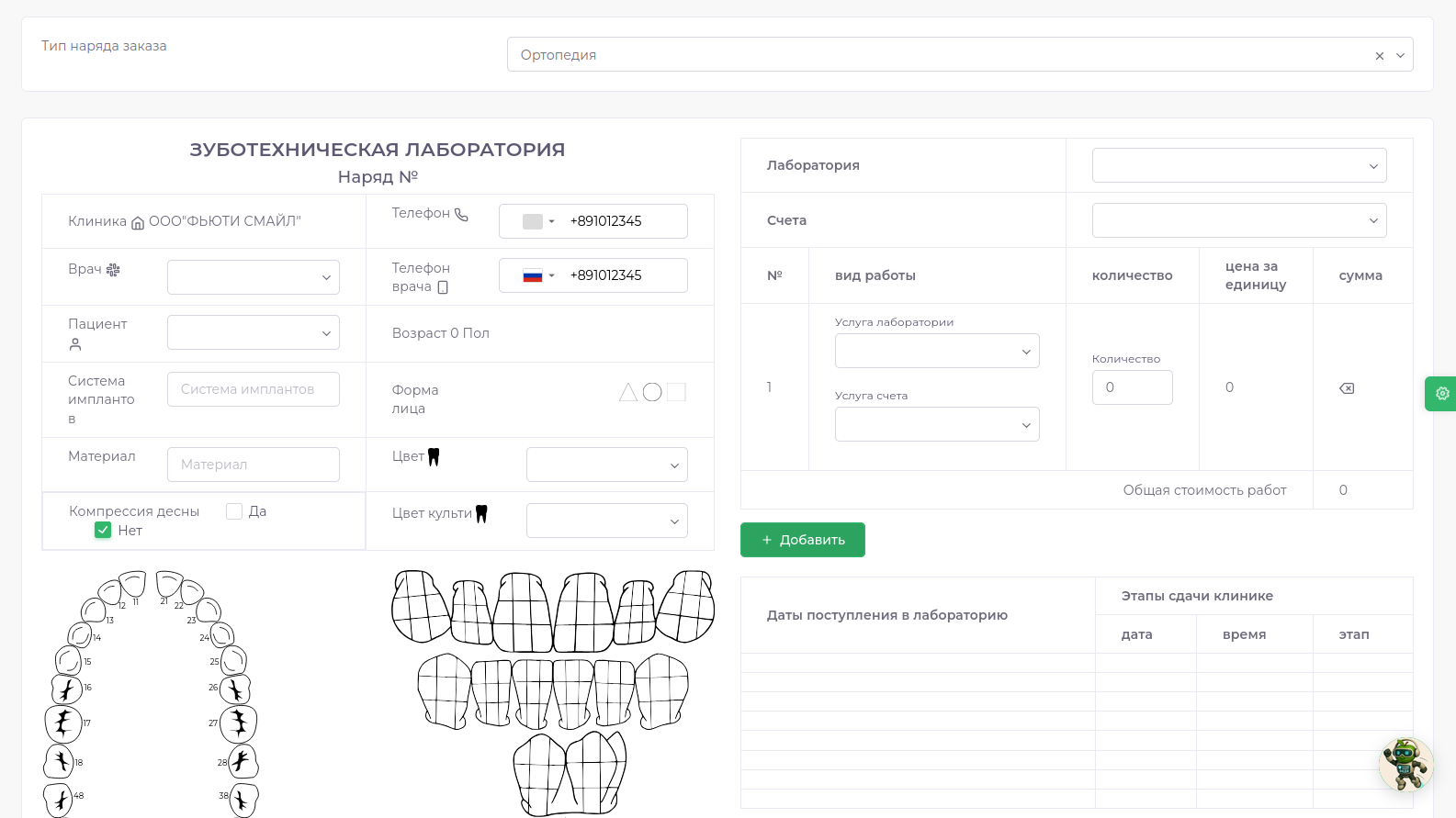Open the robot assistant chat icon
1456x818 pixels.
(x=1405, y=764)
